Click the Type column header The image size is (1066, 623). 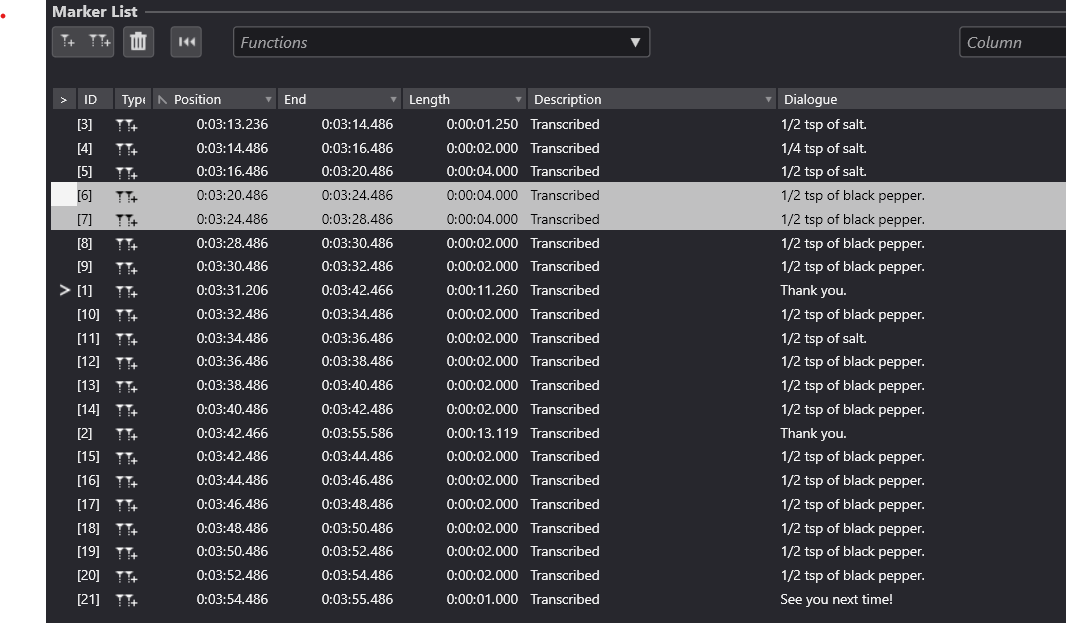(132, 100)
